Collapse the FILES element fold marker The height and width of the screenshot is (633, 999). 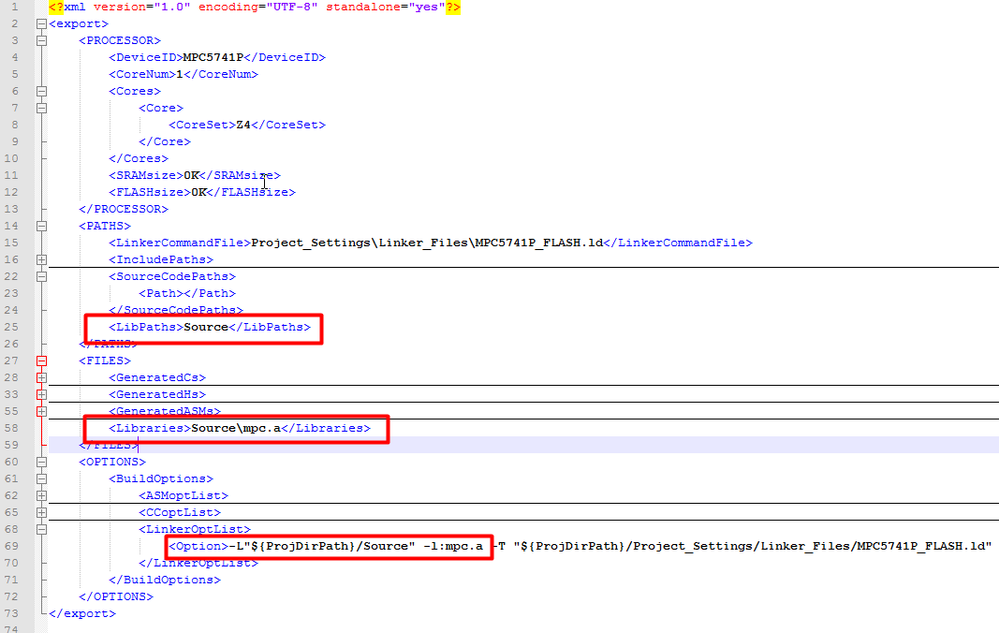click(x=41, y=360)
